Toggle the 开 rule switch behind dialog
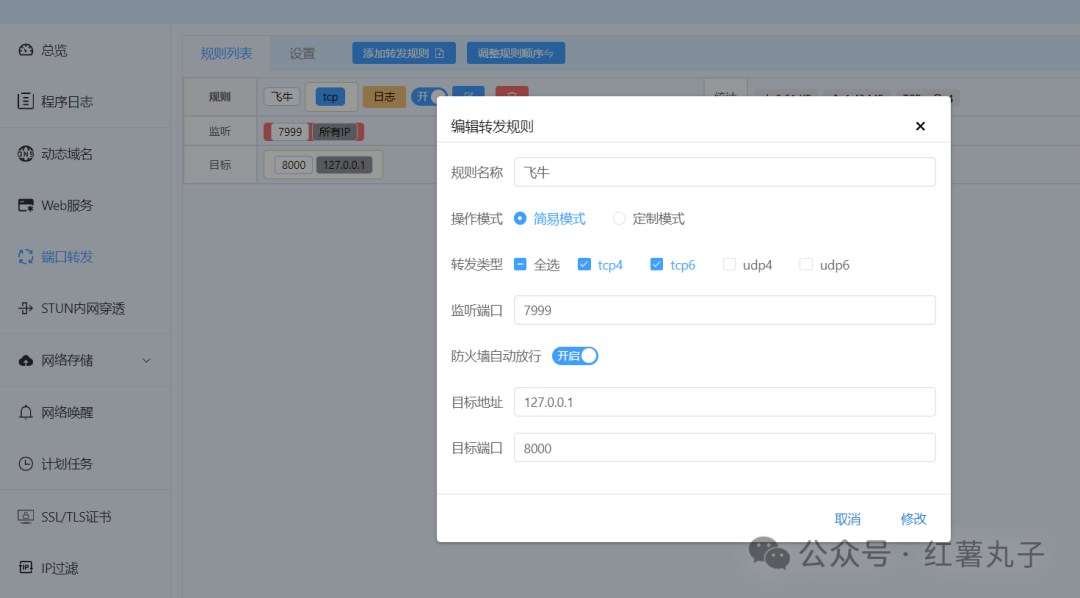The image size is (1080, 598). [x=428, y=96]
